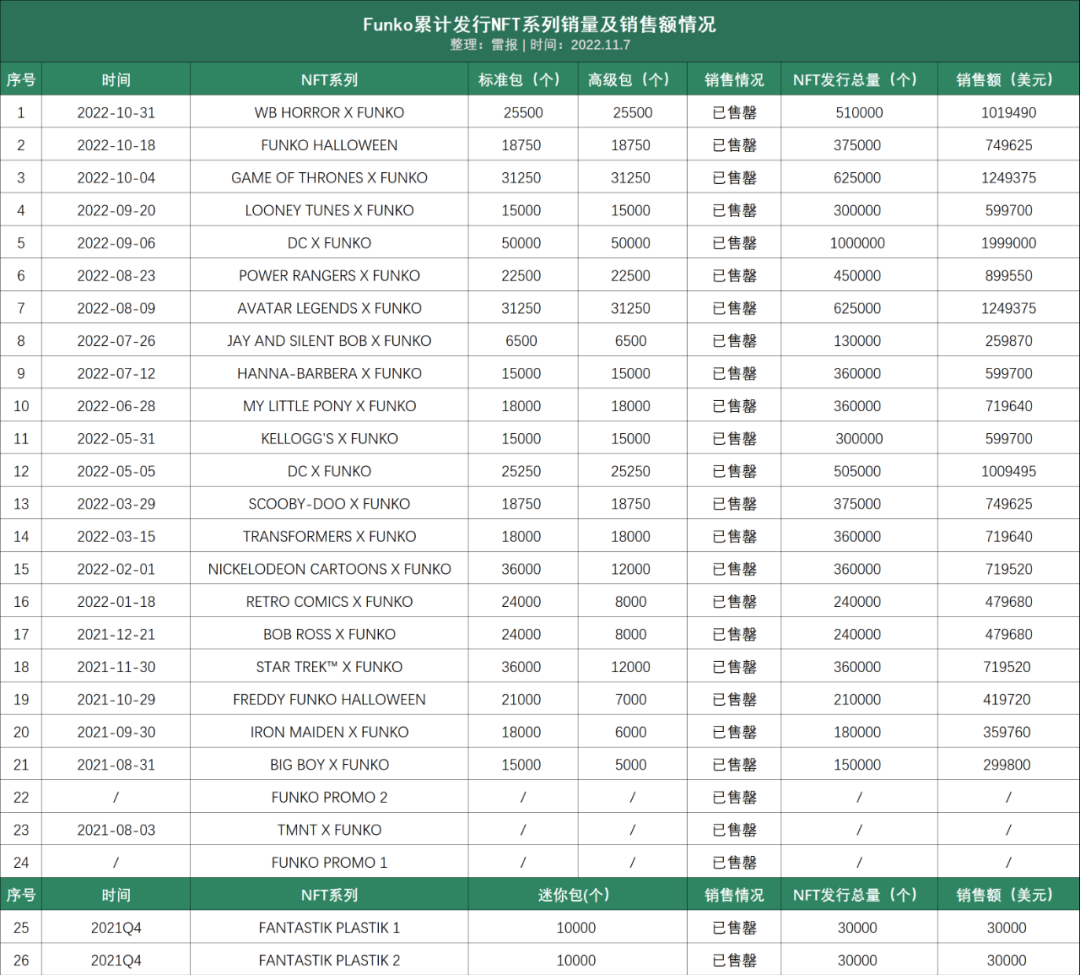Click the total issuance '505000'
Screen dimensions: 1080x975
pos(857,471)
